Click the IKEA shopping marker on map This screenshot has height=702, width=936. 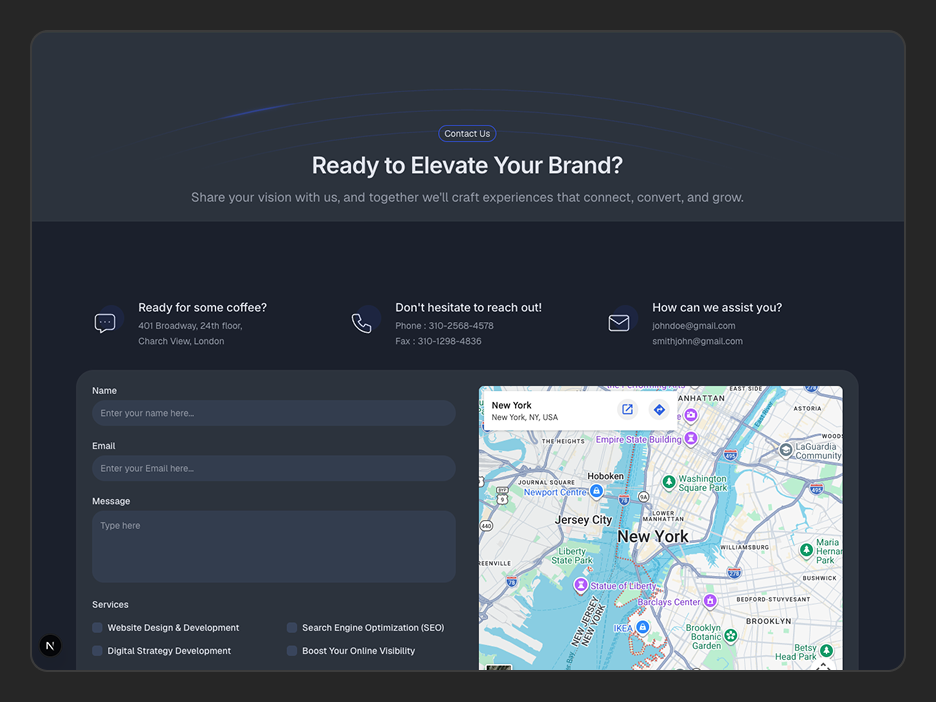point(642,627)
